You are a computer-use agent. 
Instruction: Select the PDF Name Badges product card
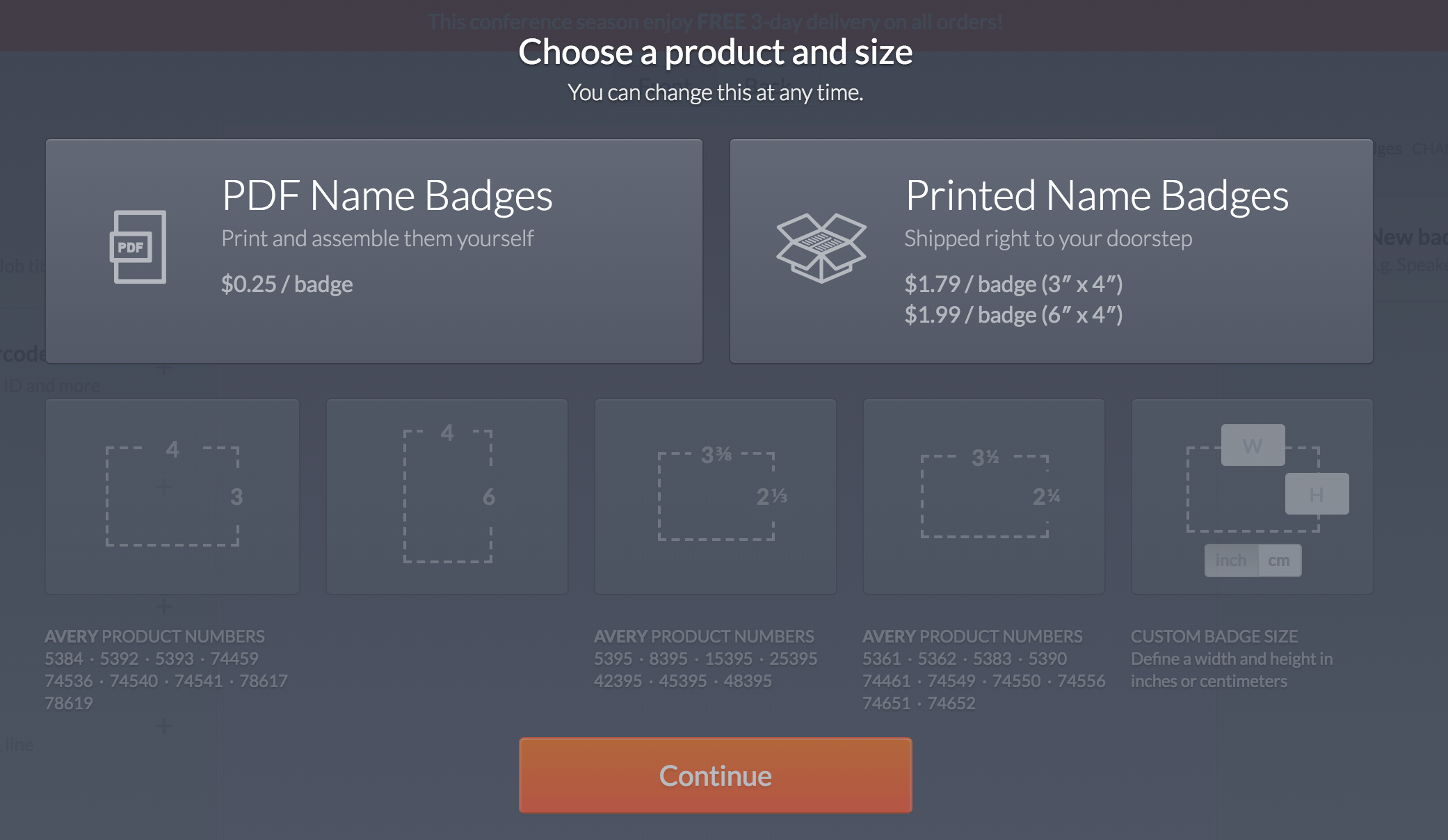click(x=374, y=251)
